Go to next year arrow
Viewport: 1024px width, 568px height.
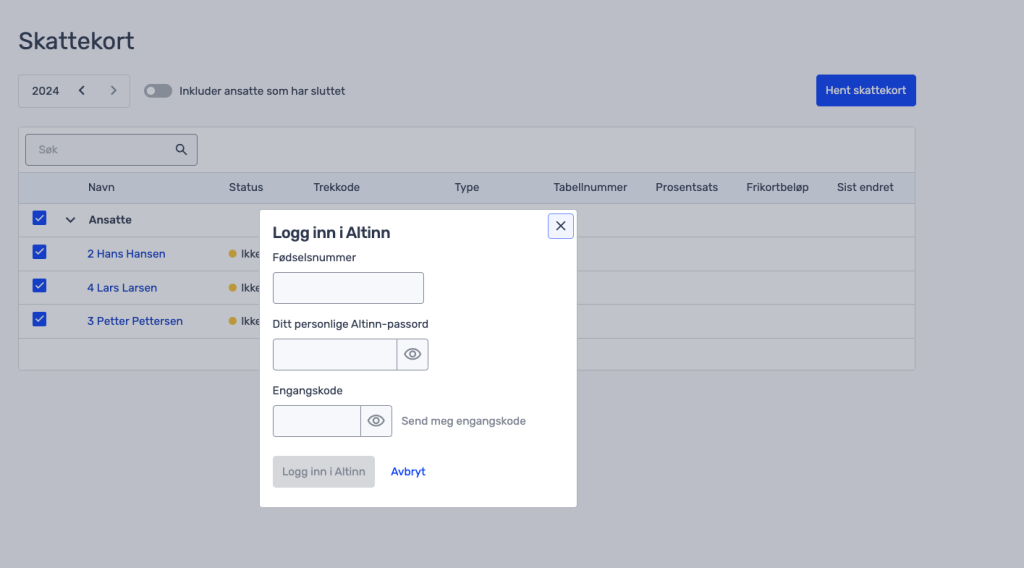click(x=113, y=91)
